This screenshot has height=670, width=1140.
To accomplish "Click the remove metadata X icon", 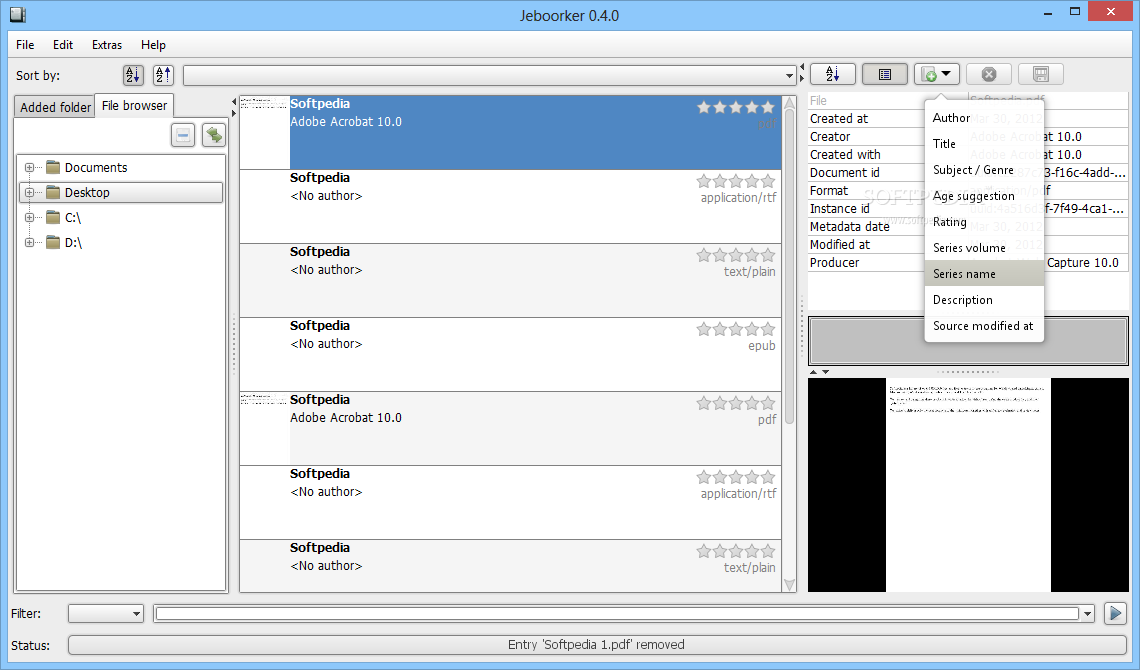I will coord(989,74).
